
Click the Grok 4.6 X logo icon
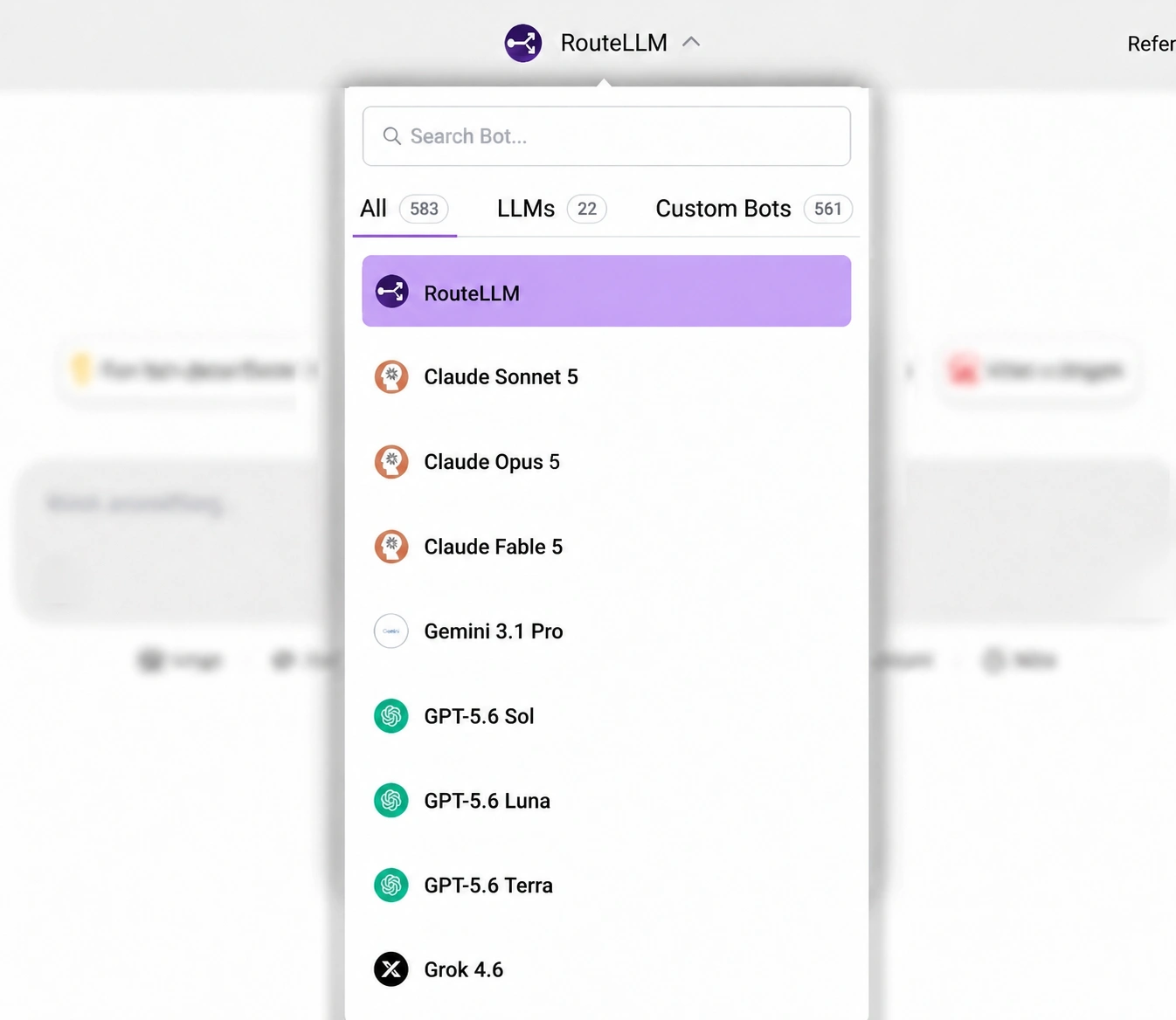pyautogui.click(x=391, y=969)
